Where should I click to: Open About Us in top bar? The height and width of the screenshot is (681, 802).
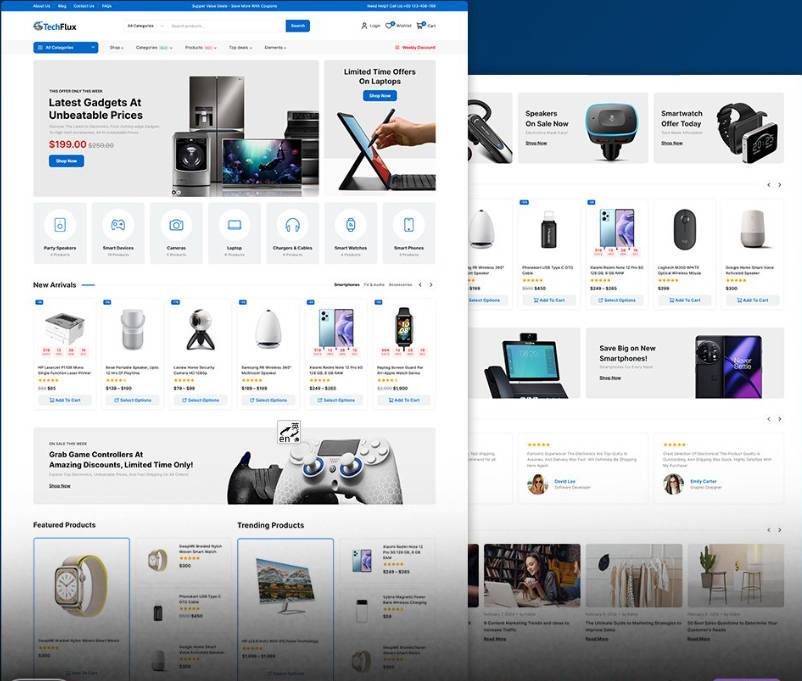[41, 6]
